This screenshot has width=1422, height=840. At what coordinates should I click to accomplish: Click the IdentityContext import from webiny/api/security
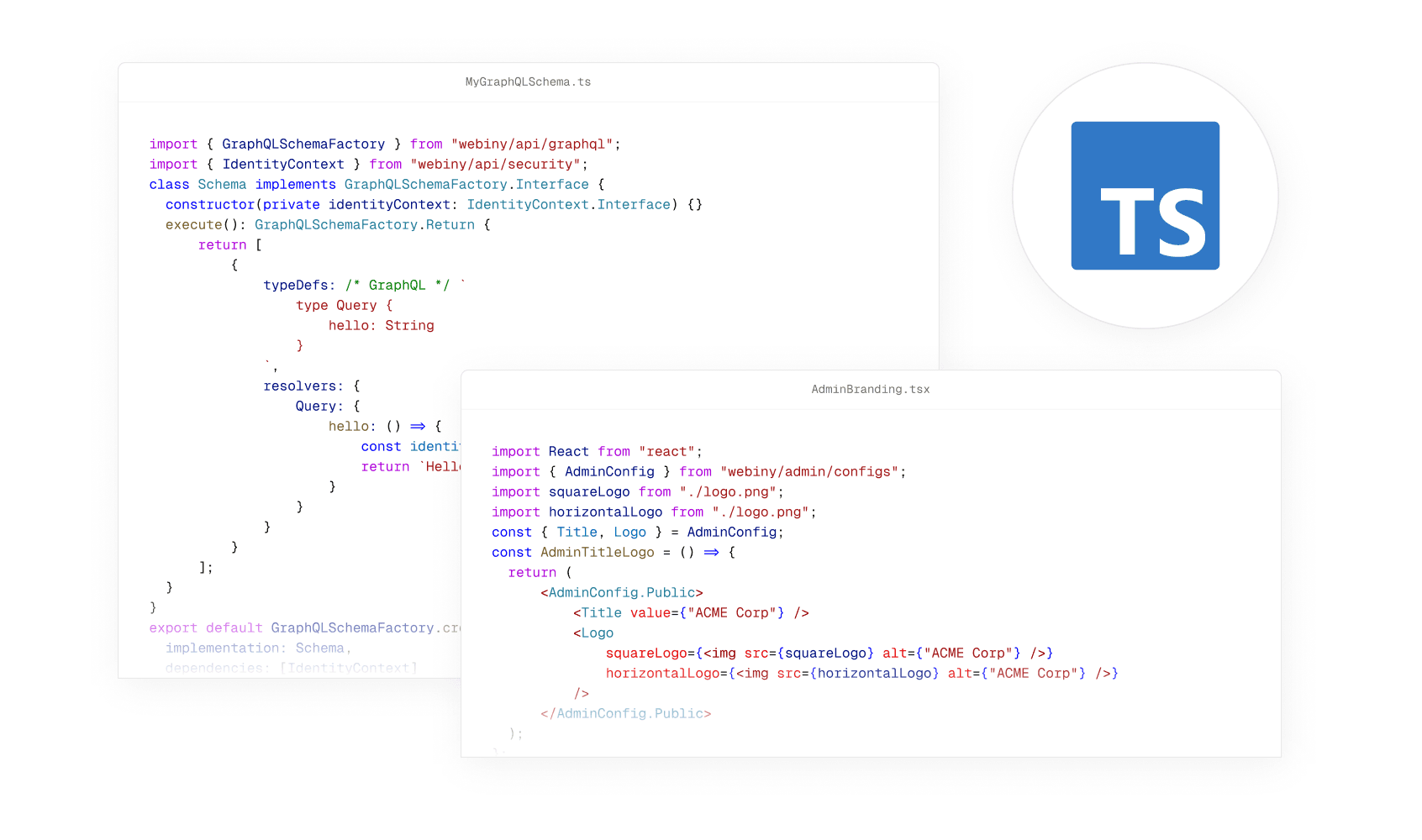point(366,164)
